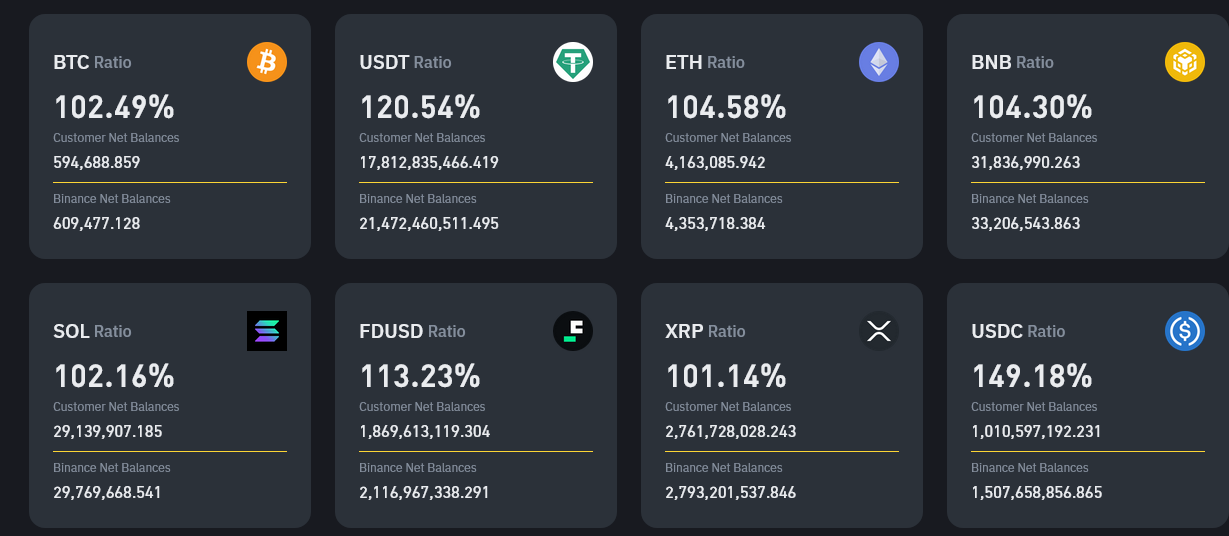Select the USDT Ratio heading
Image resolution: width=1229 pixels, height=536 pixels.
pos(405,62)
